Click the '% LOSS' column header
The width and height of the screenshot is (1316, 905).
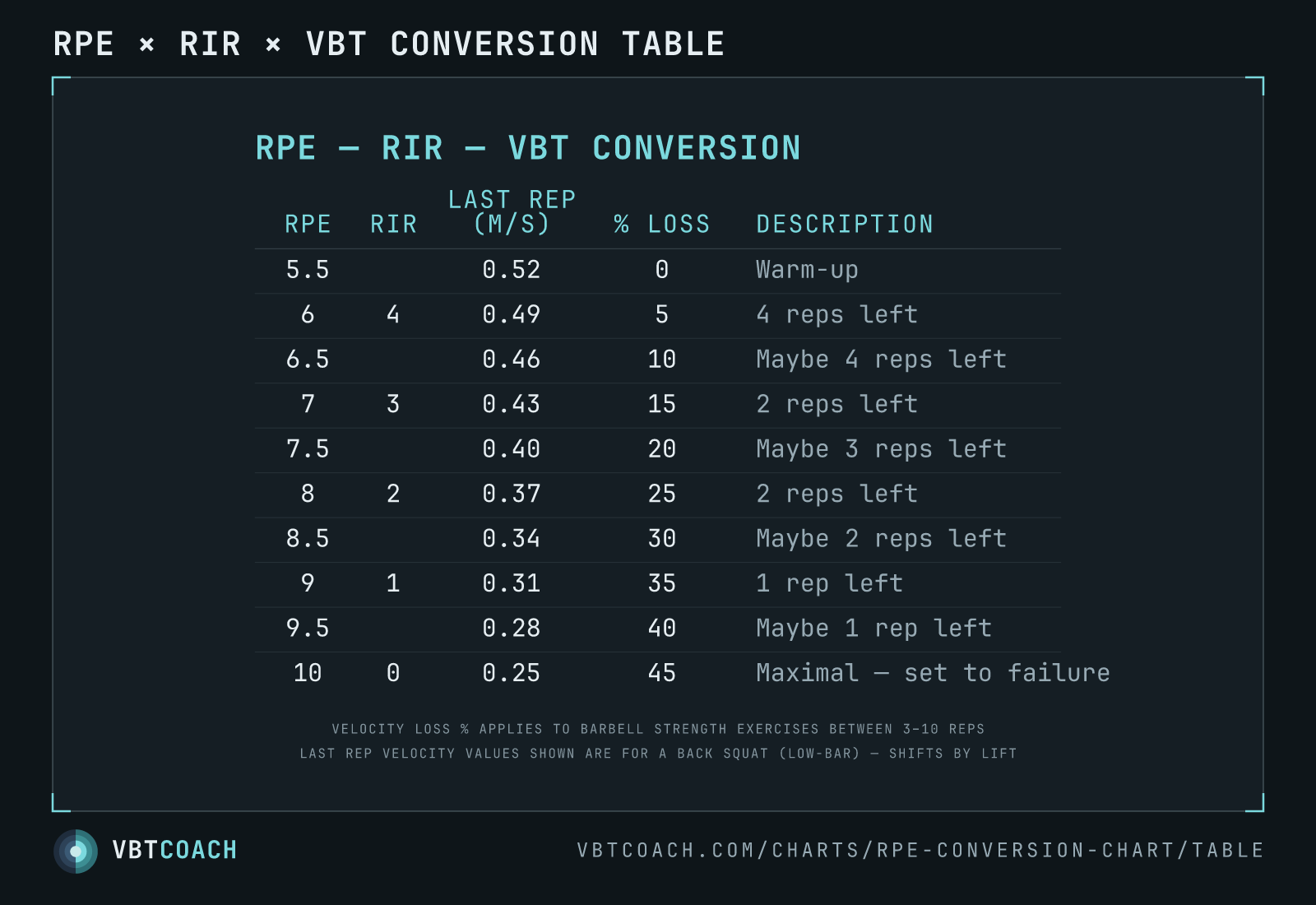point(662,224)
